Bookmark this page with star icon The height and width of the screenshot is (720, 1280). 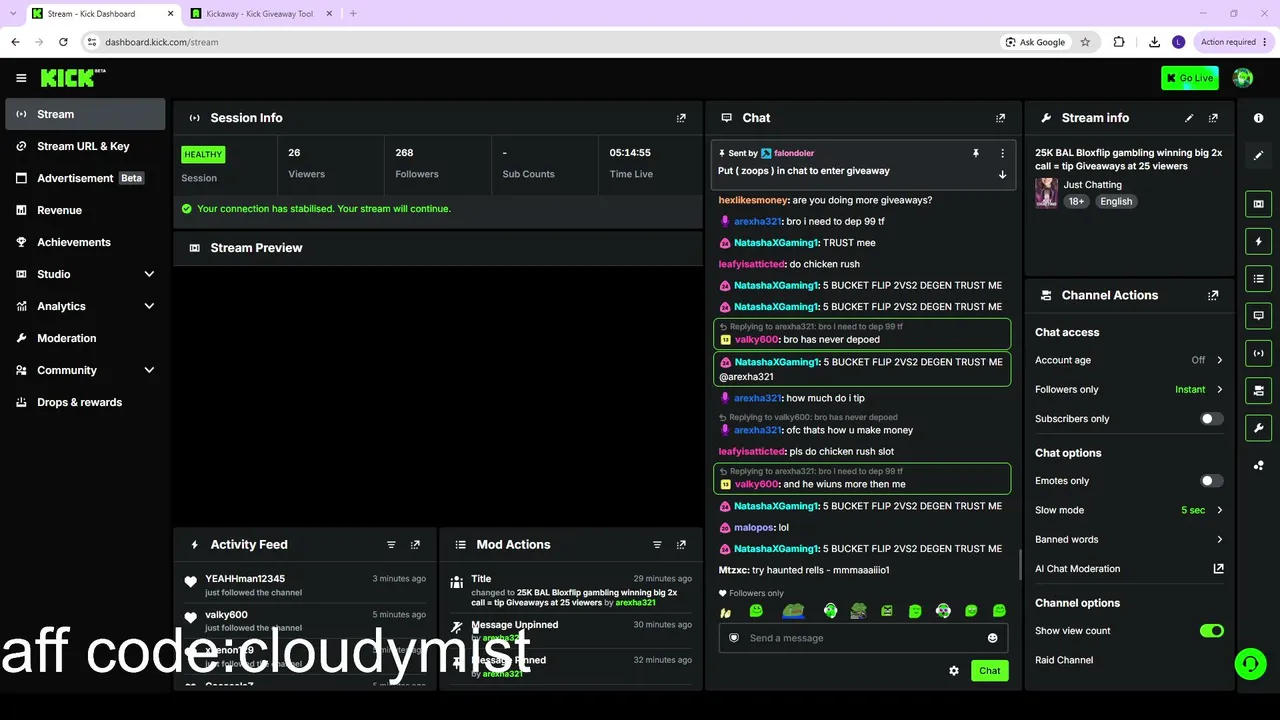click(1085, 42)
